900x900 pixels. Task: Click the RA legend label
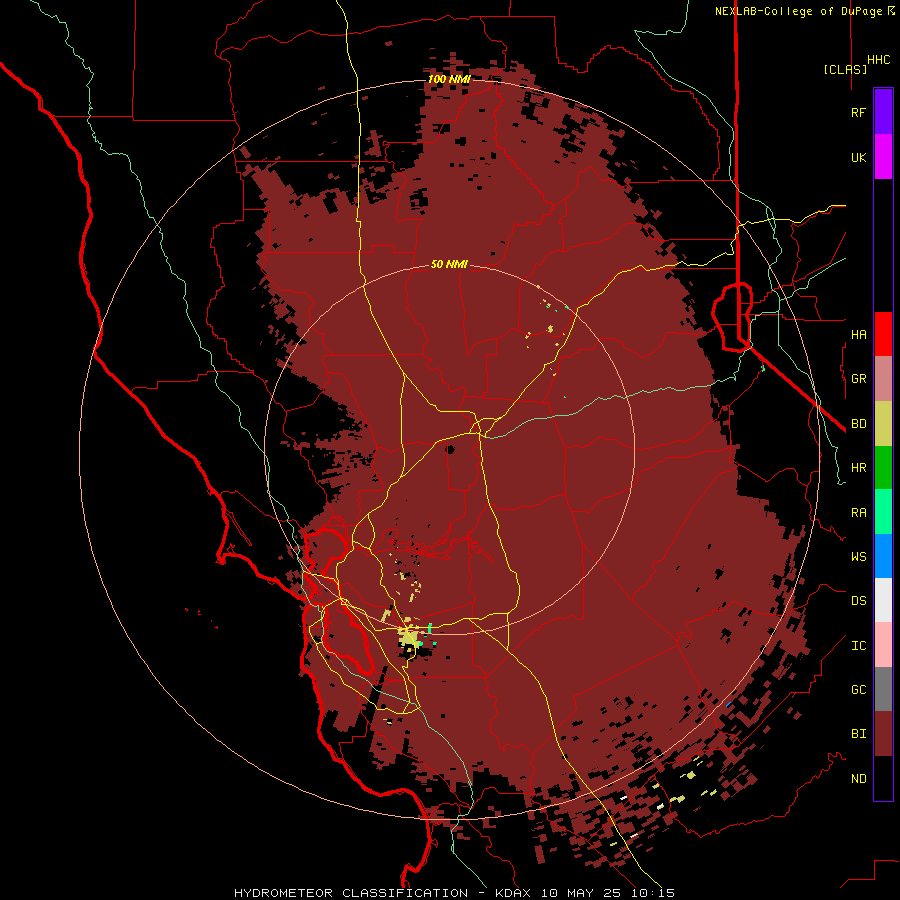pyautogui.click(x=858, y=513)
